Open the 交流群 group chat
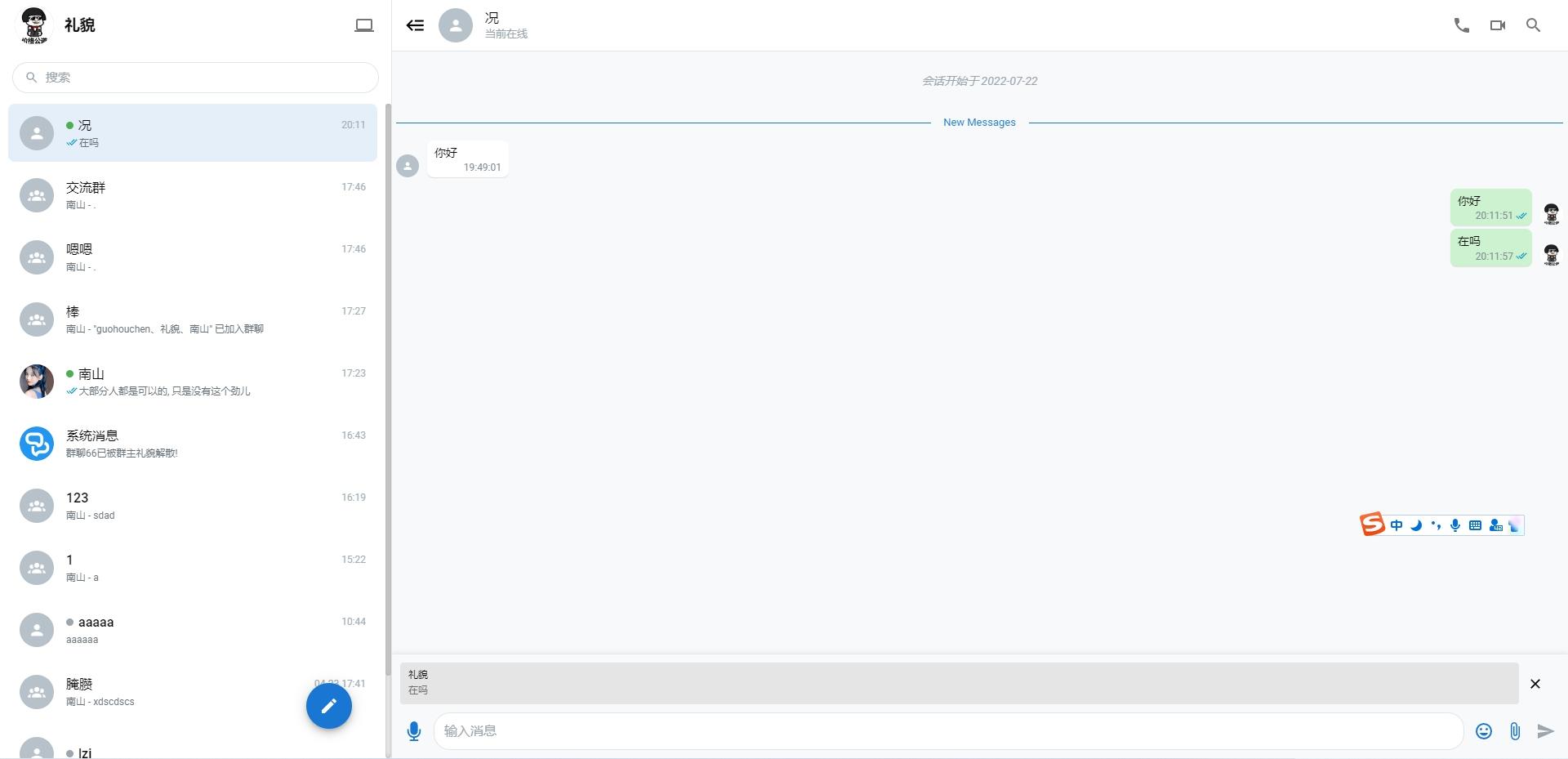 pyautogui.click(x=193, y=195)
